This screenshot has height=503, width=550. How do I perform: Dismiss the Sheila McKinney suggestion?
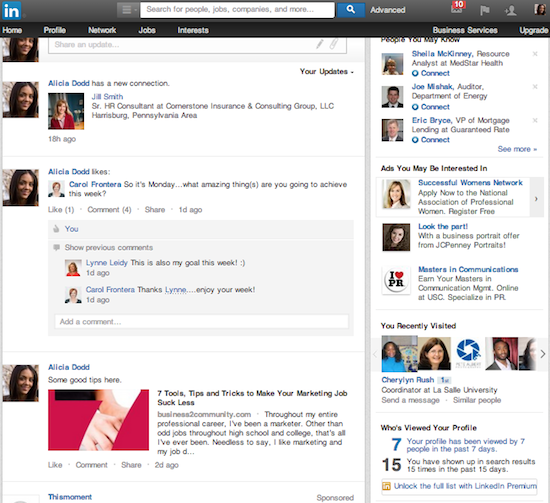[535, 54]
